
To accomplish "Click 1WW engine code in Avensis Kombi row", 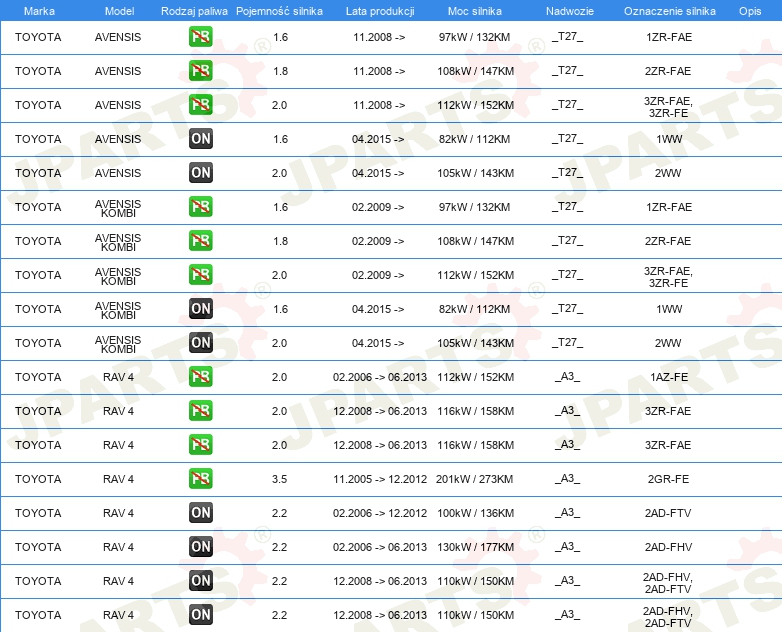I will point(669,309).
